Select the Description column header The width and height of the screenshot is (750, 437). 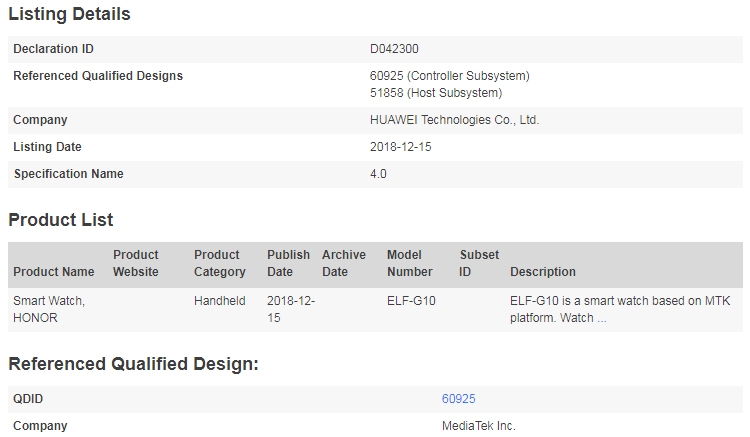[542, 272]
